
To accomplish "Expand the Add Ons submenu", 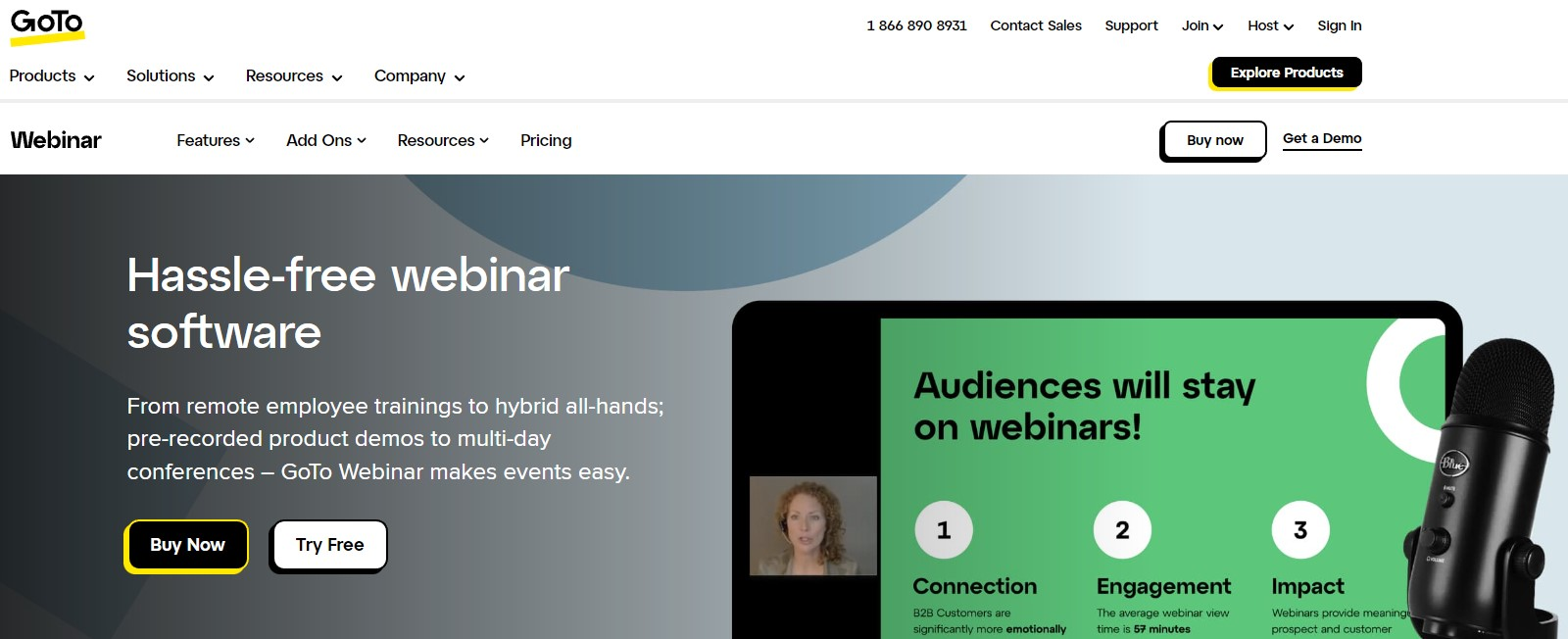I will coord(326,140).
